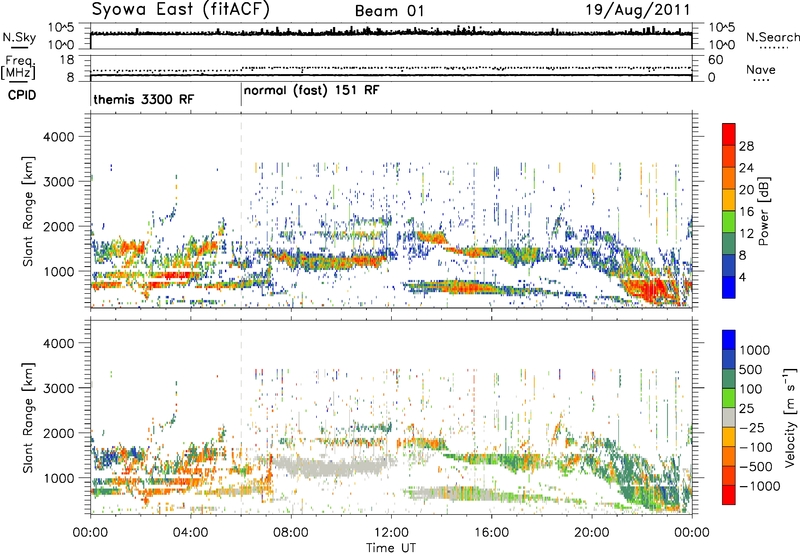Click the power panel 'Slant Range [km]' label
The width and height of the screenshot is (800, 554).
click(x=28, y=211)
